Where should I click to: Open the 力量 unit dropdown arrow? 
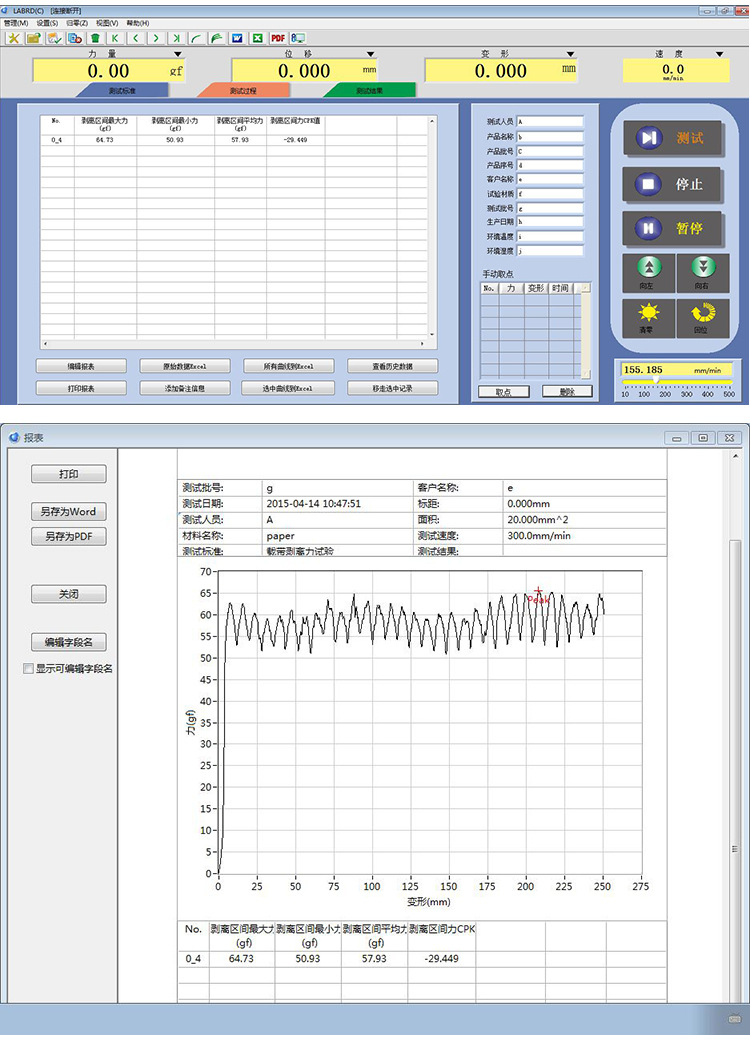178,54
